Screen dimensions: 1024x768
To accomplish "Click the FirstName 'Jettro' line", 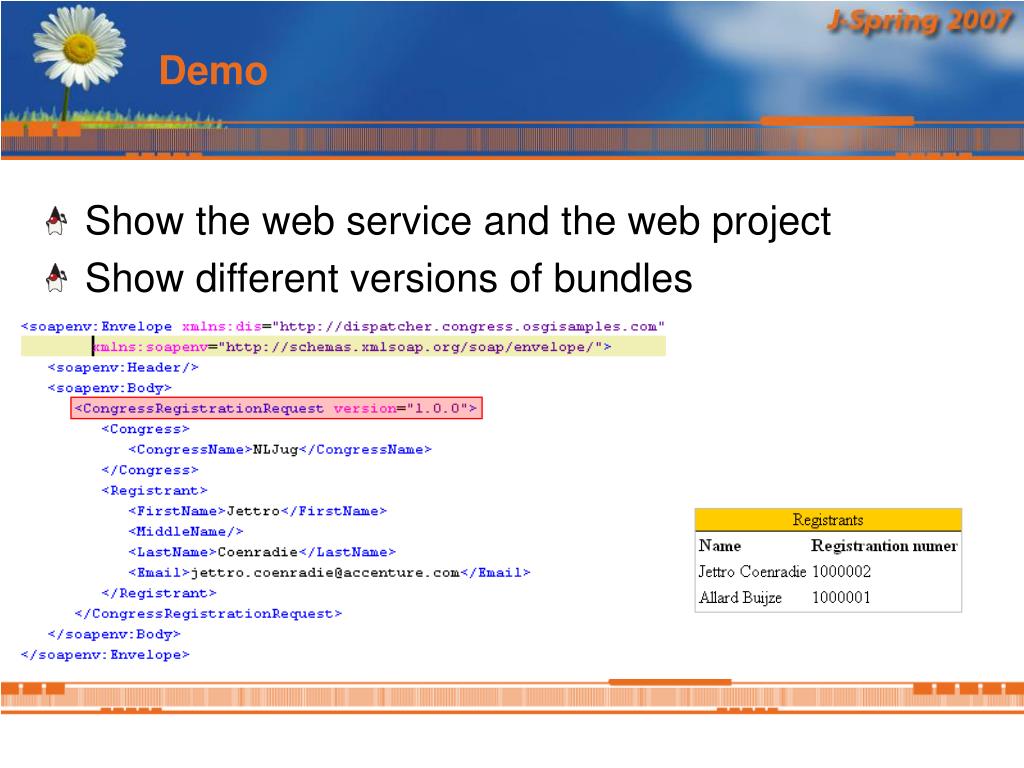I will coord(258,511).
